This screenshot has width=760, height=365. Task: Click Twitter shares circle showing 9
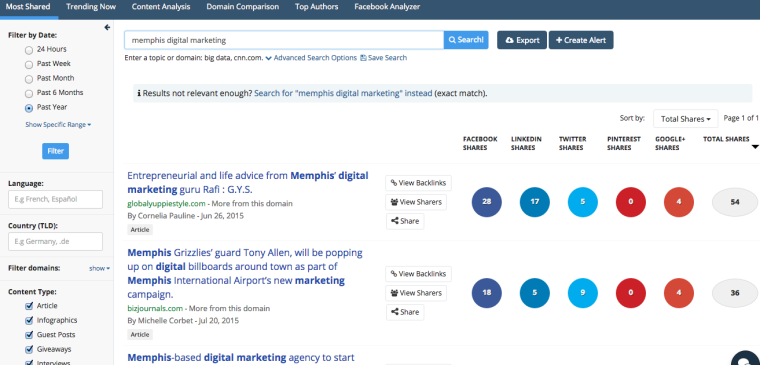[583, 293]
